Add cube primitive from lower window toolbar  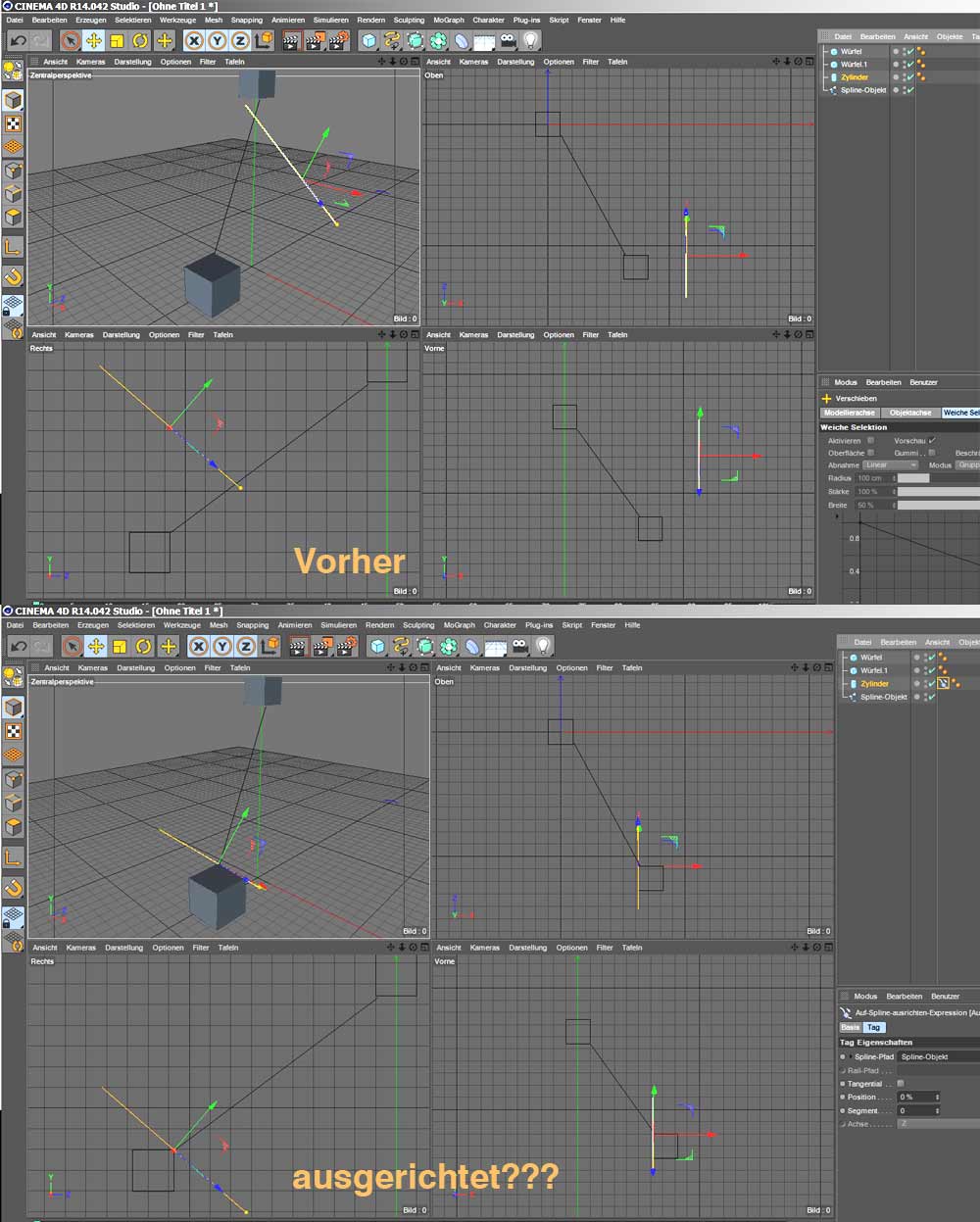coord(377,646)
